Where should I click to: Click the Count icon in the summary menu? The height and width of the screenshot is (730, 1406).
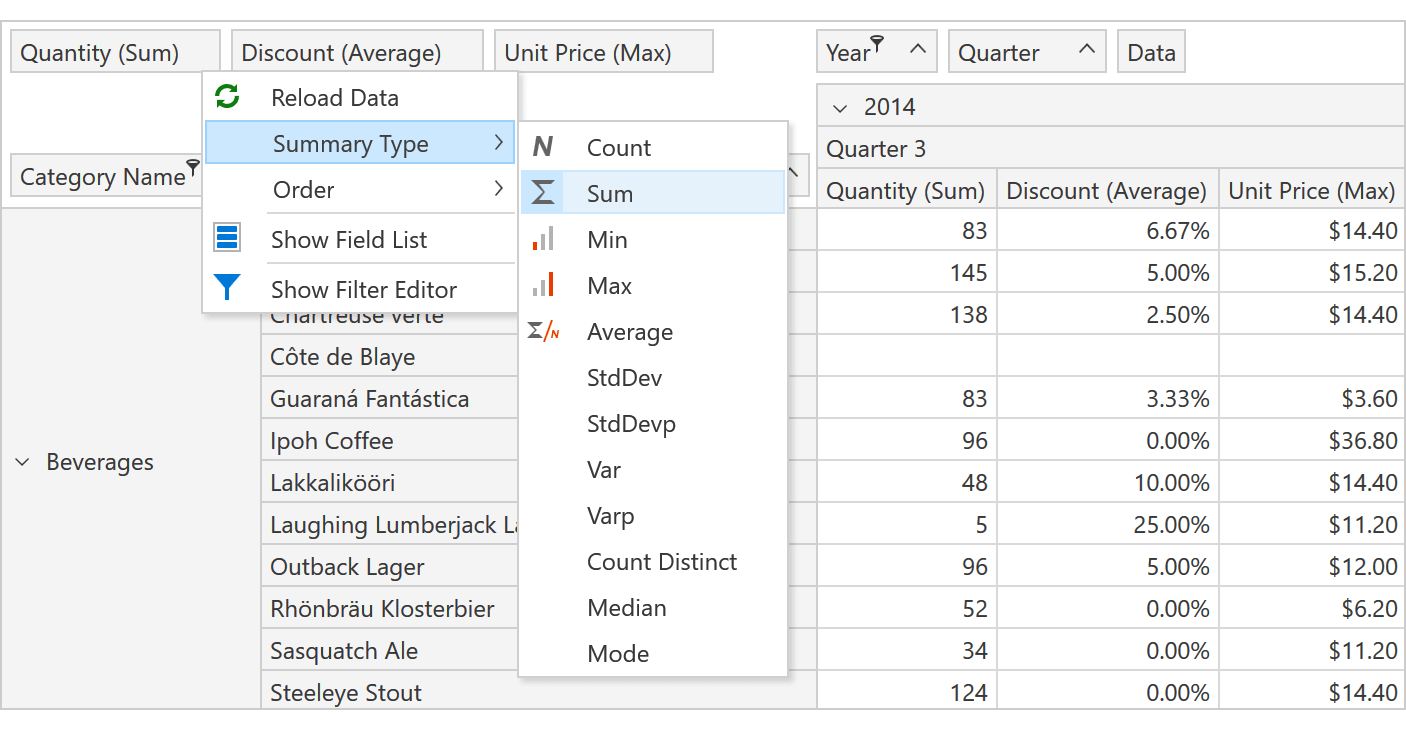click(x=541, y=146)
